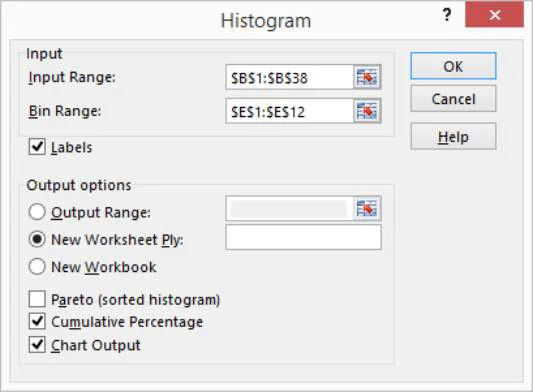This screenshot has width=533, height=392.
Task: Click the Cancel button
Action: [453, 99]
